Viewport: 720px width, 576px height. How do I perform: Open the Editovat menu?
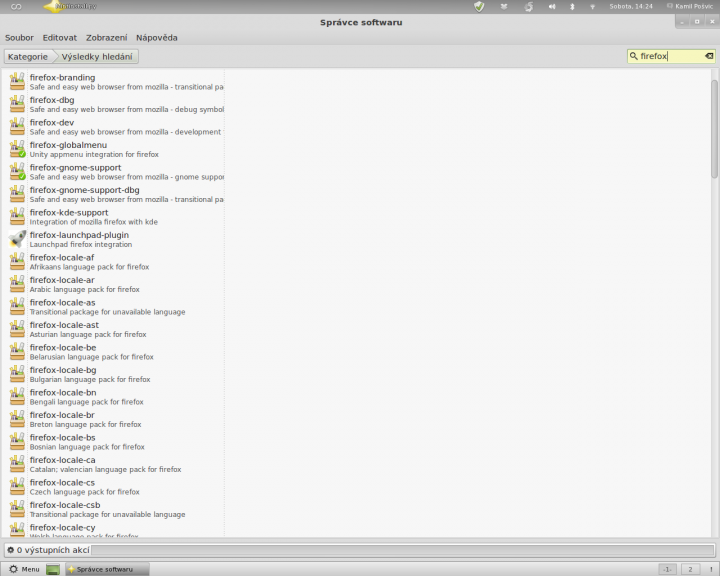[x=60, y=38]
